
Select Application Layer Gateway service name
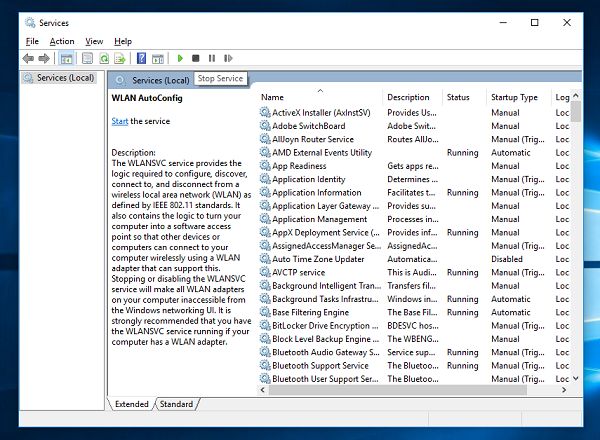tap(326, 206)
